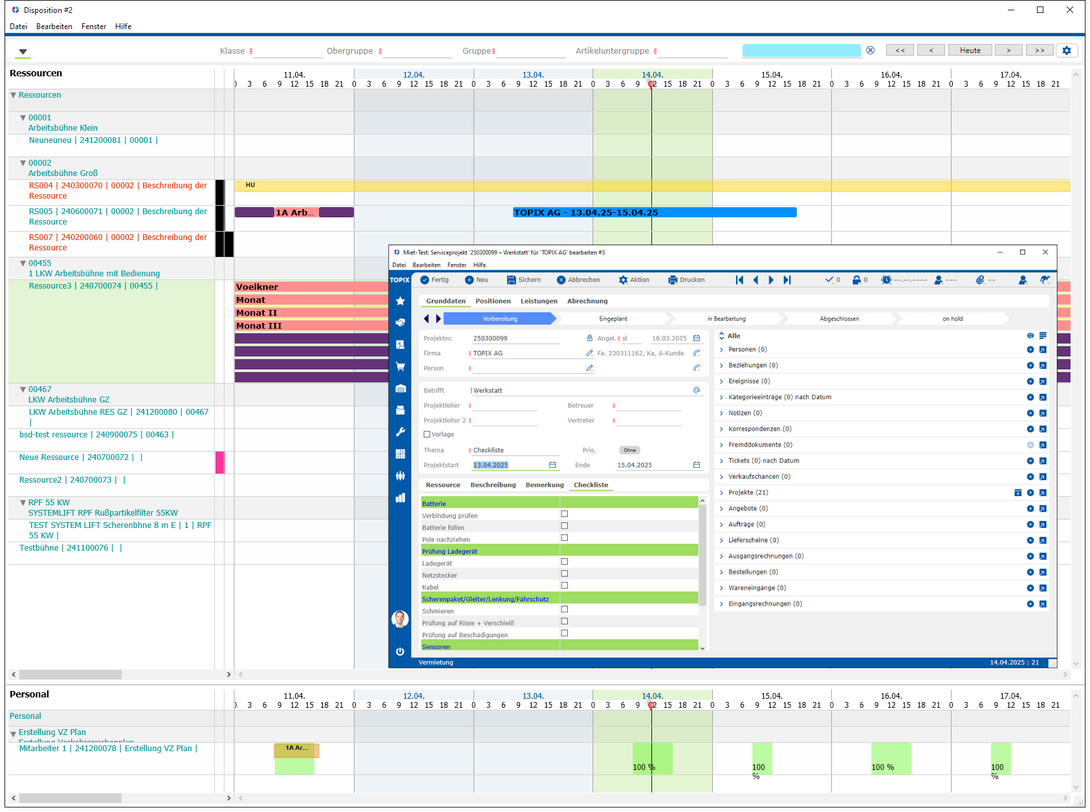Switch to the Positionen tab
1090x812 pixels.
click(x=493, y=301)
